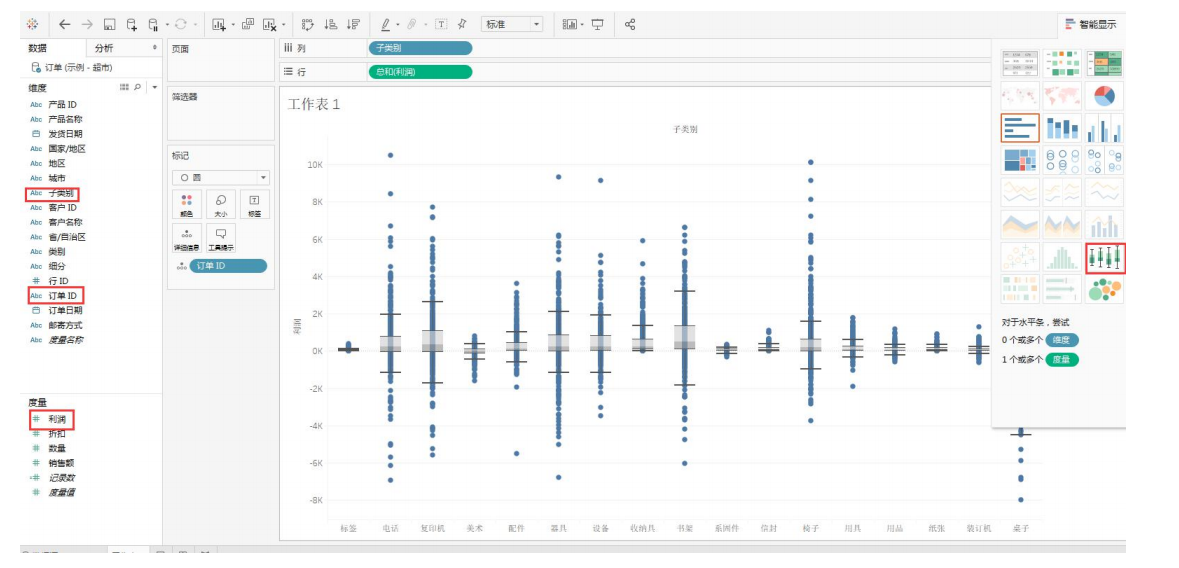This screenshot has width=1179, height=568.
Task: Choose stacked bars chart in Show Me
Action: click(x=1062, y=129)
